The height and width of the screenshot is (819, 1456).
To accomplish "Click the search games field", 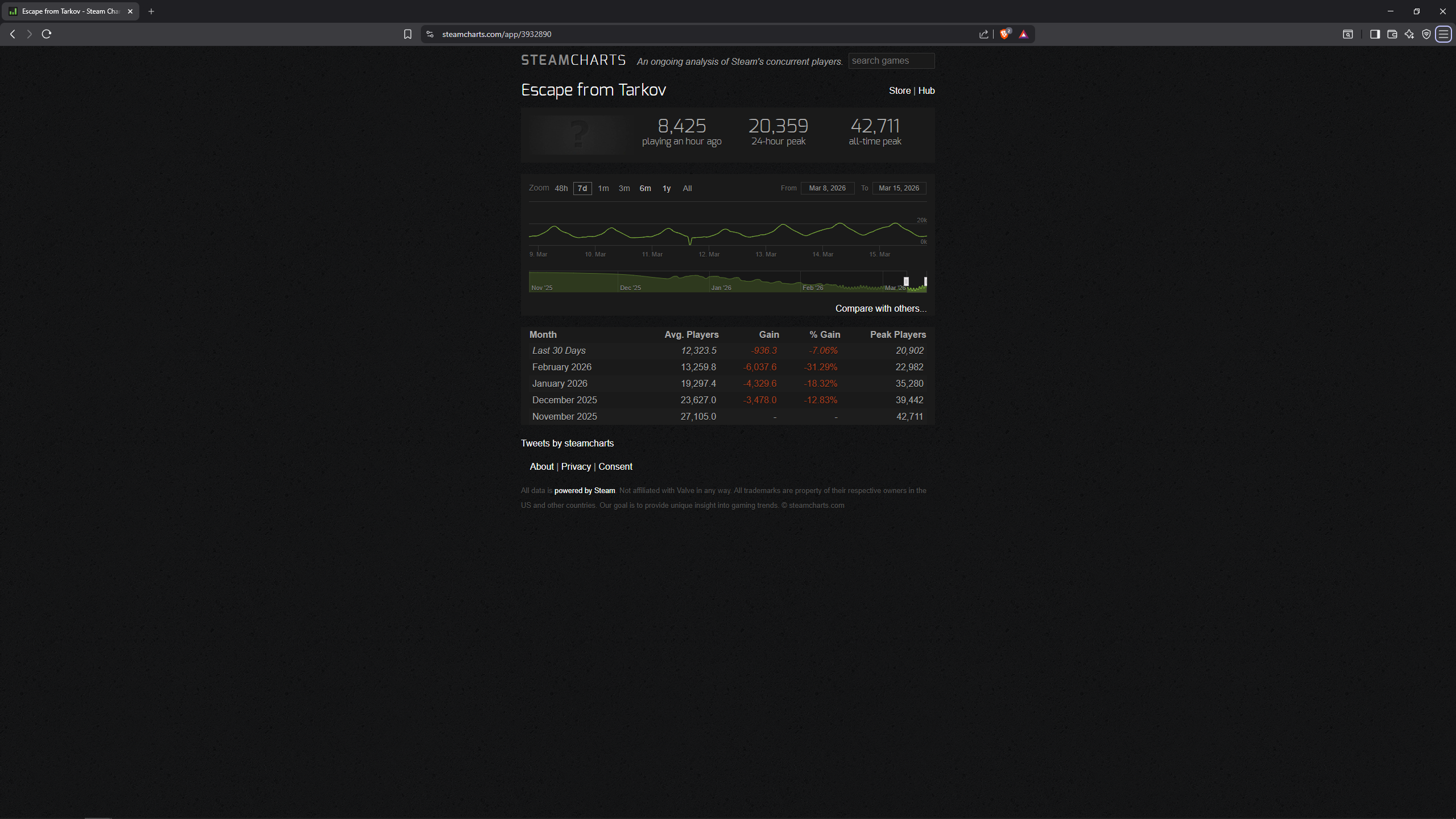I will pos(891,61).
